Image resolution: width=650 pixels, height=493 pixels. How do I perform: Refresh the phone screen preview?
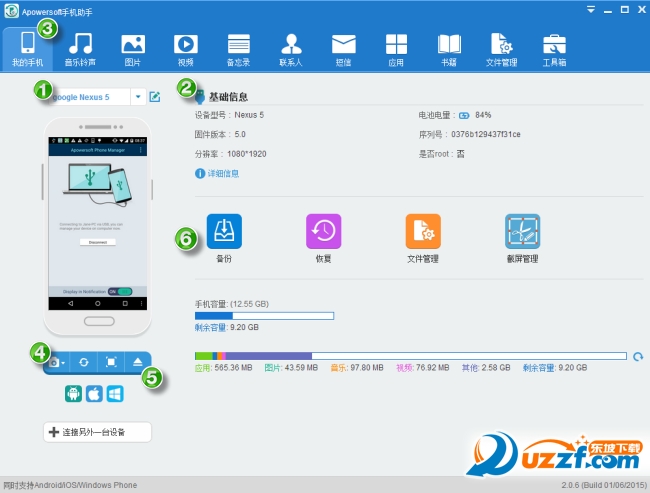point(84,362)
